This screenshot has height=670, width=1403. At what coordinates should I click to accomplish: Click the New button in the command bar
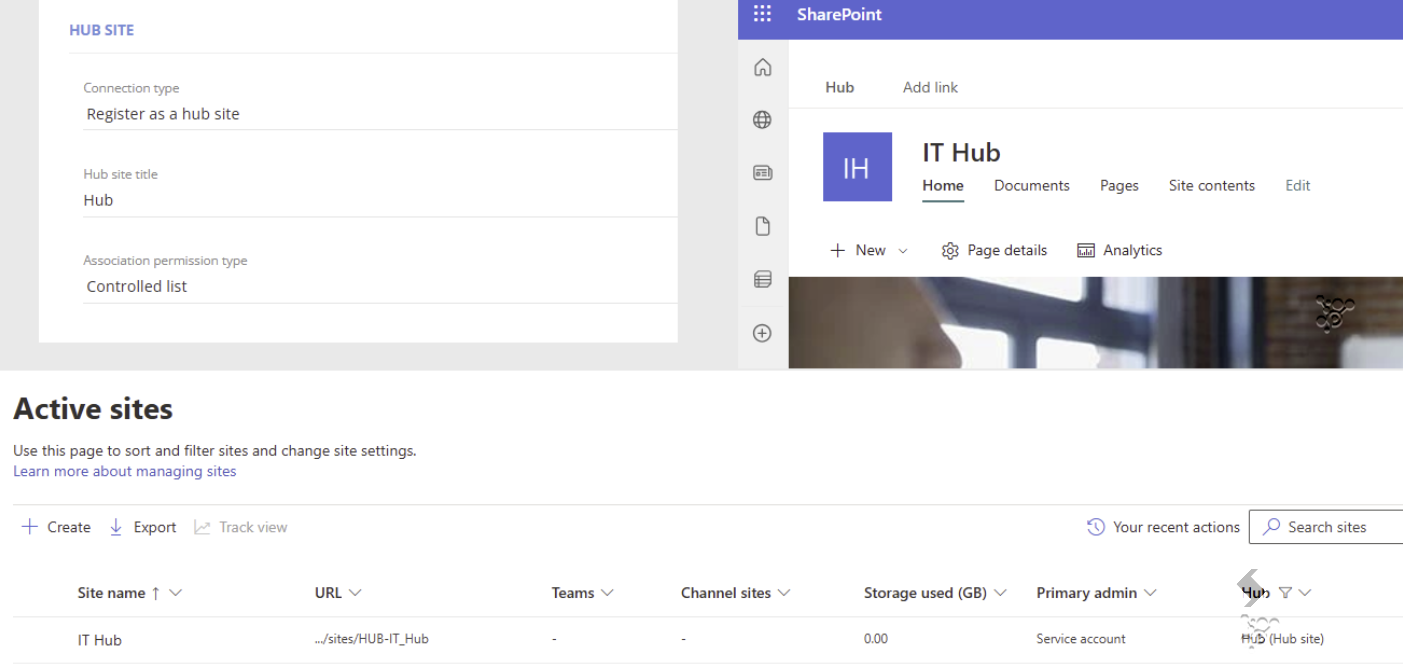click(869, 251)
